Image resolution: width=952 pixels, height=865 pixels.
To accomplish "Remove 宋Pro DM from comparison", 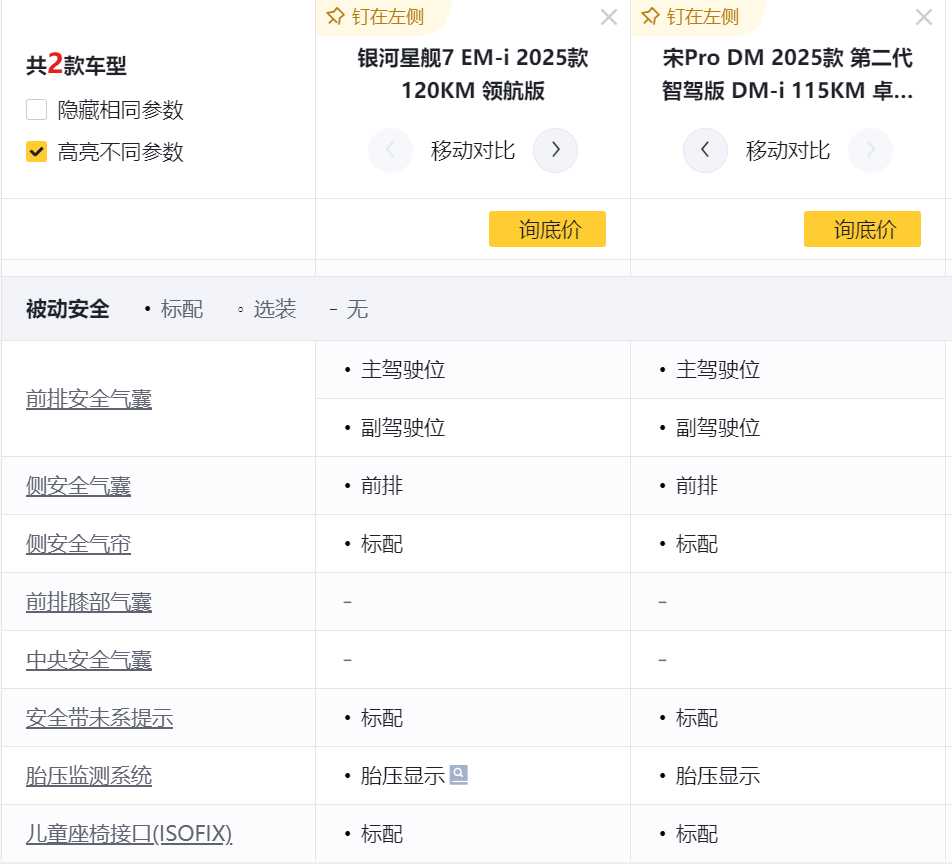I will (x=923, y=17).
